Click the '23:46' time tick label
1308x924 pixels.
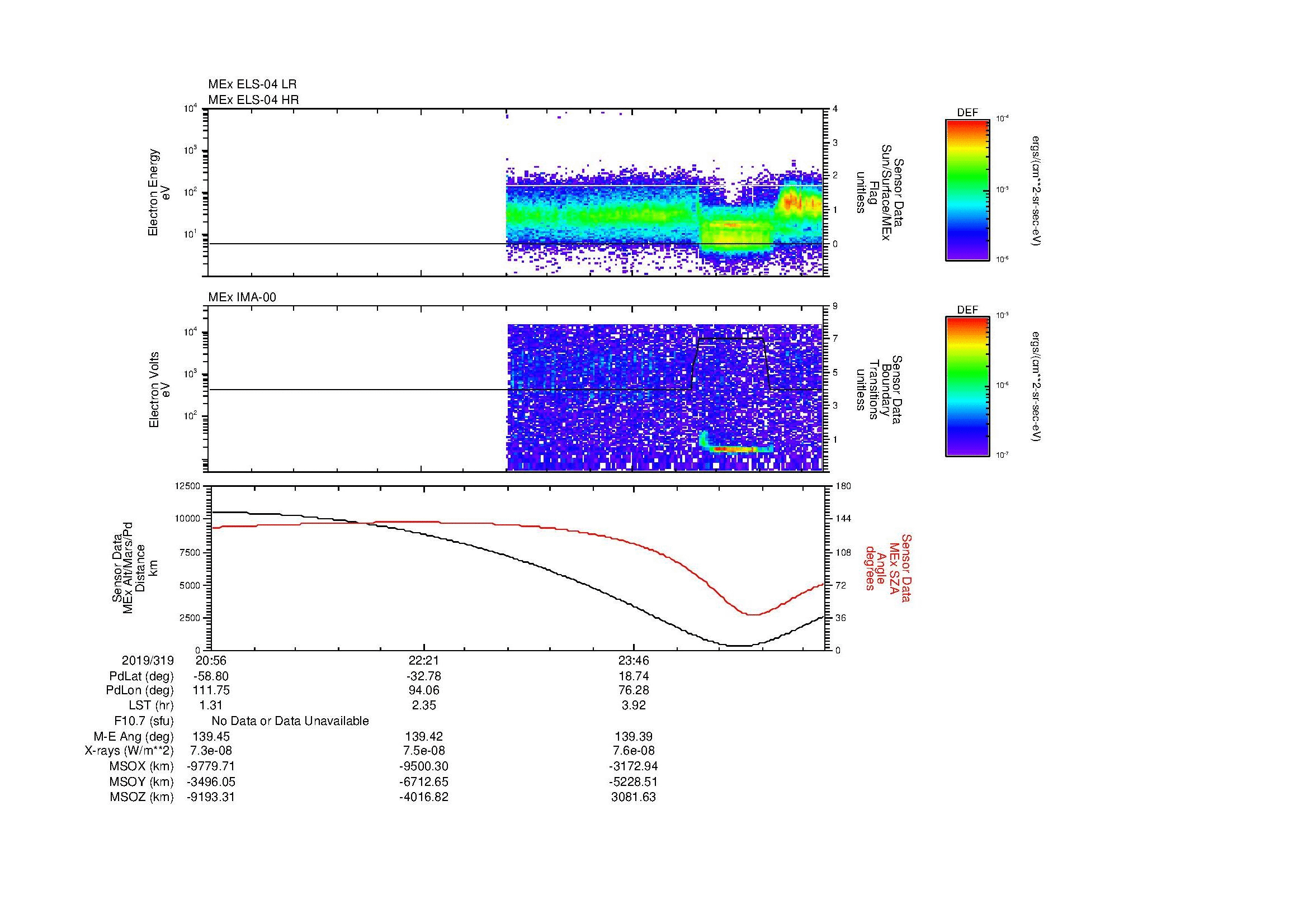634,660
